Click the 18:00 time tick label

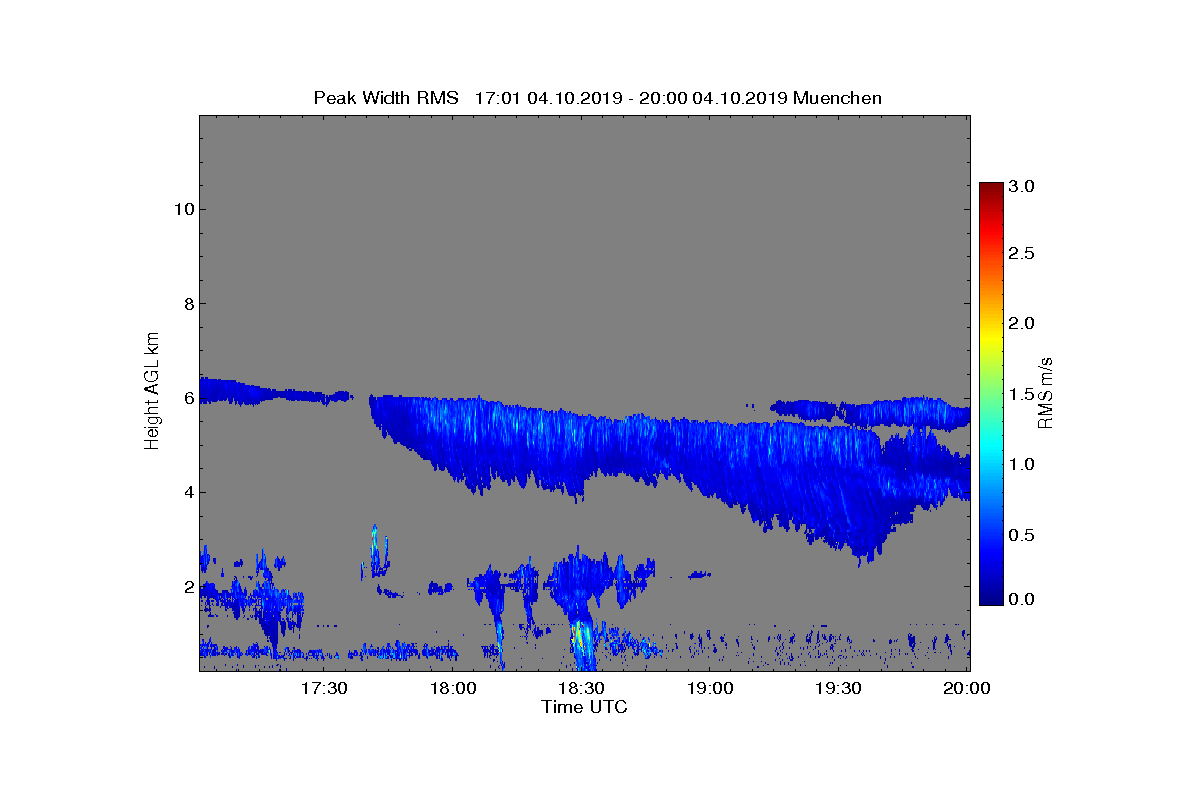[x=453, y=688]
